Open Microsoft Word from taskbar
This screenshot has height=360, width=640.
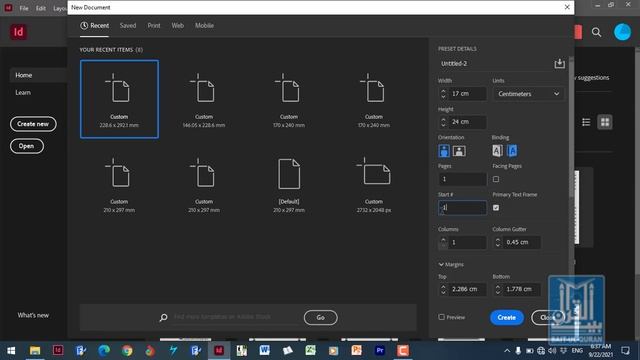pos(264,350)
